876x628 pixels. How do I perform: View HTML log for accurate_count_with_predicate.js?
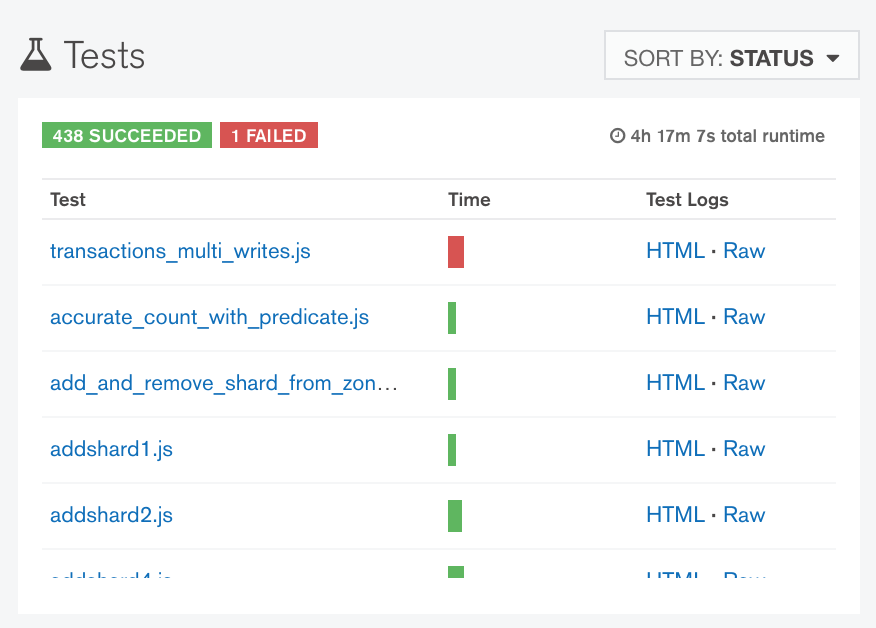point(675,317)
